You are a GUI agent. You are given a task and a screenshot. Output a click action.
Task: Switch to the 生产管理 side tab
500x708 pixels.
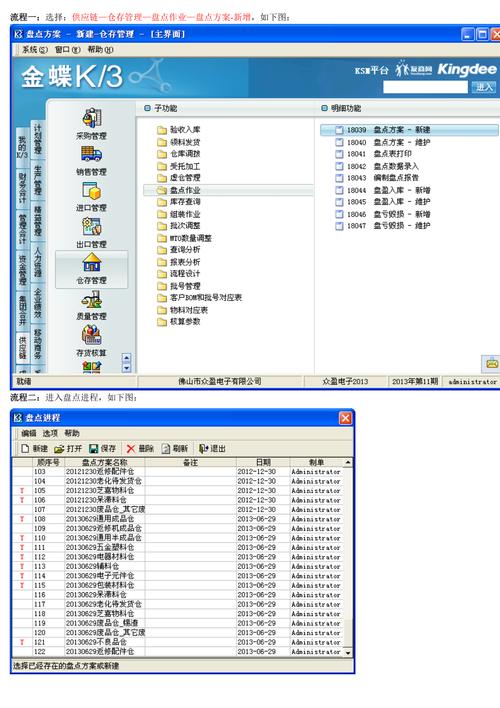click(x=37, y=180)
